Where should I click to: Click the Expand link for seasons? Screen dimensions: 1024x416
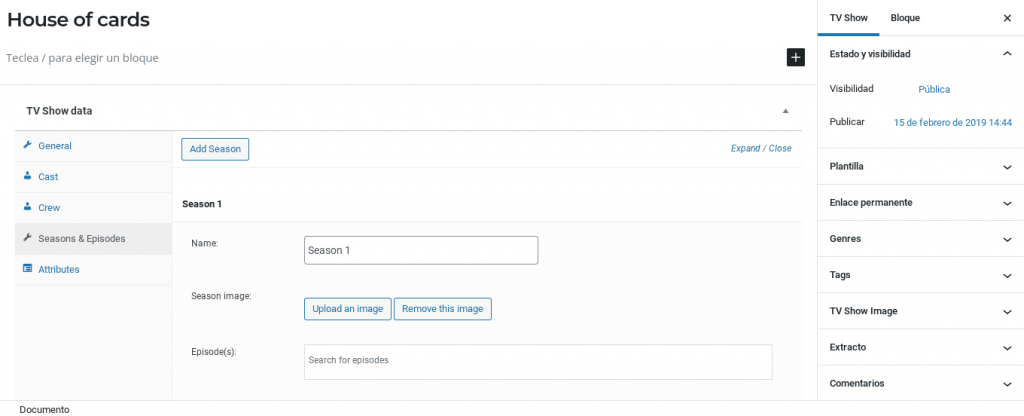(745, 148)
